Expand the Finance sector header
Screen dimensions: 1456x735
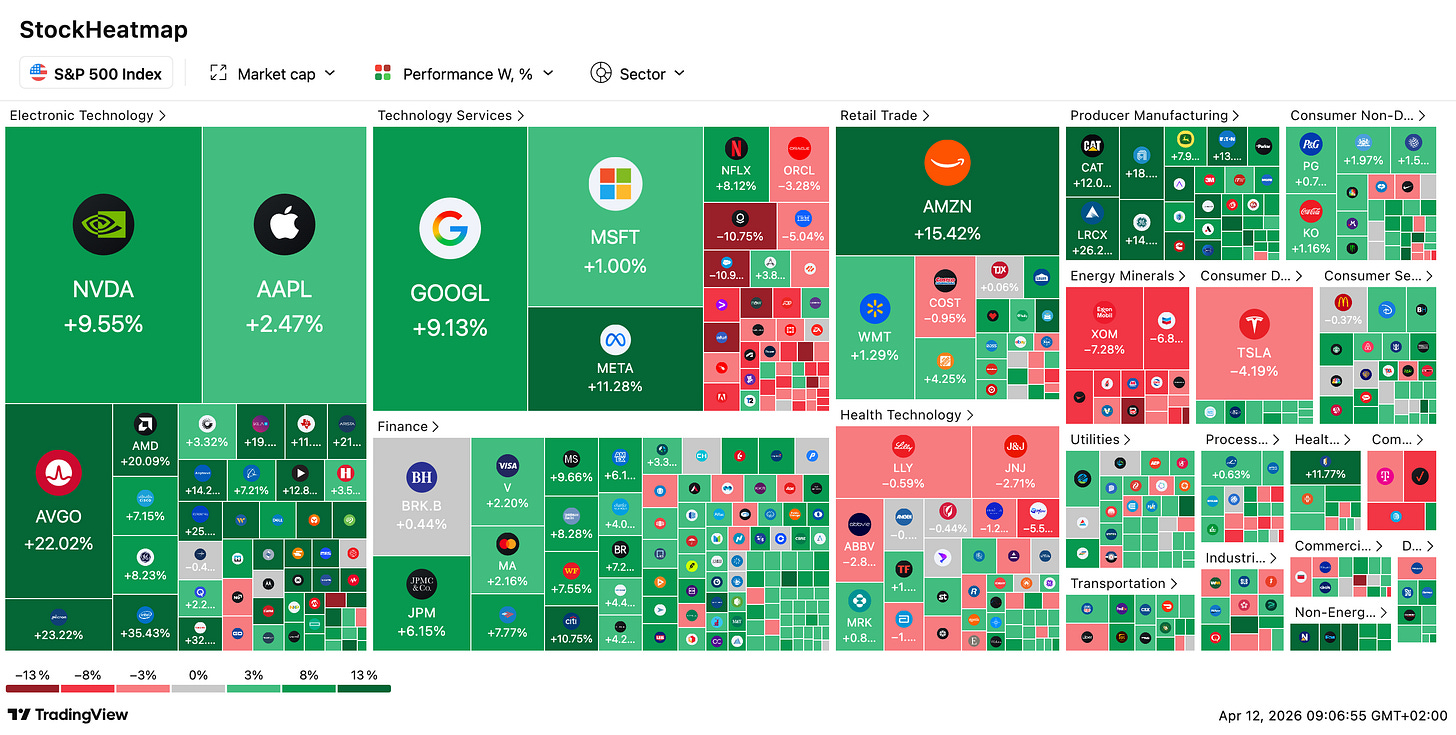[409, 426]
